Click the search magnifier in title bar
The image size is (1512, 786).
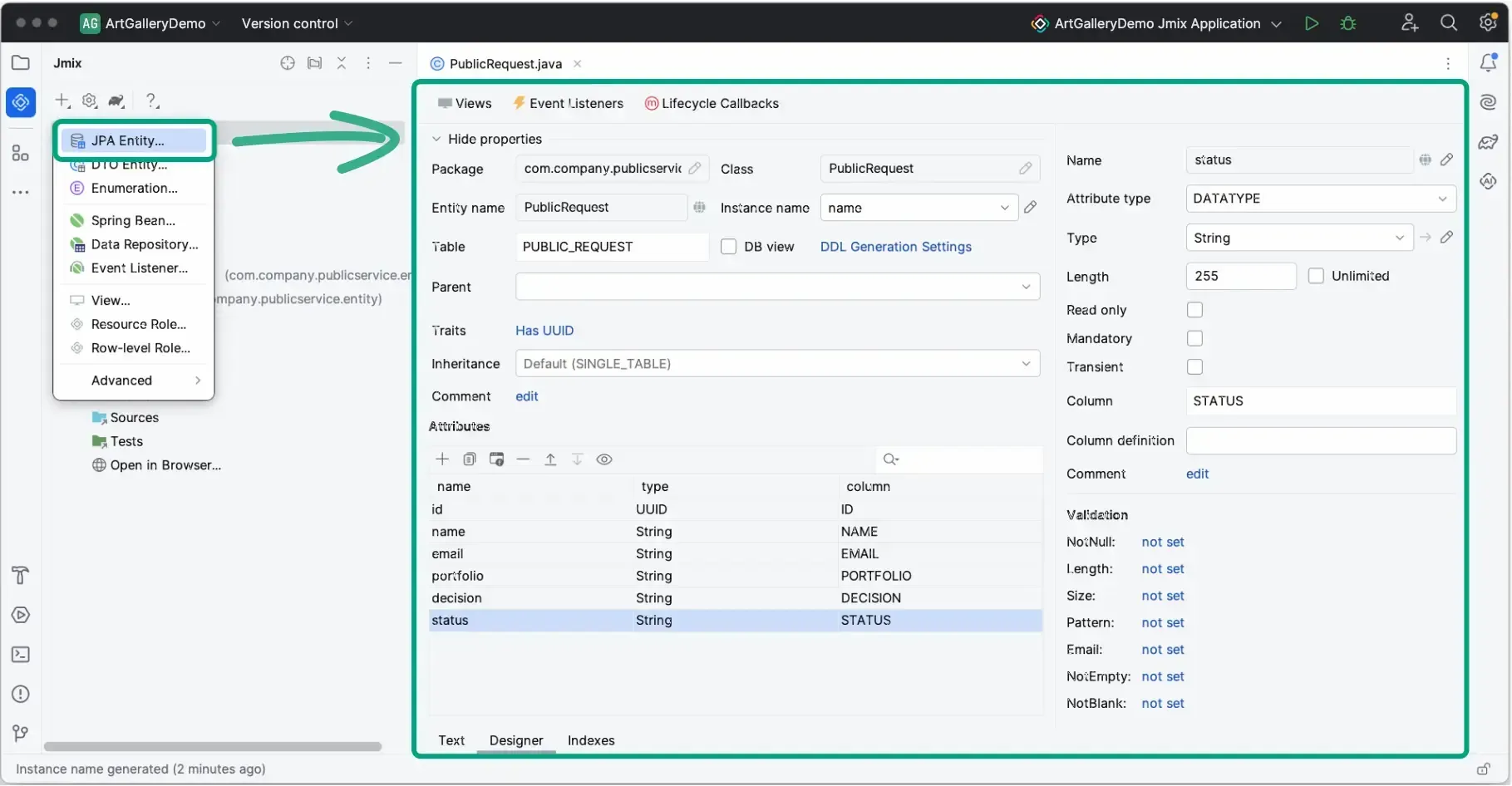point(1448,23)
